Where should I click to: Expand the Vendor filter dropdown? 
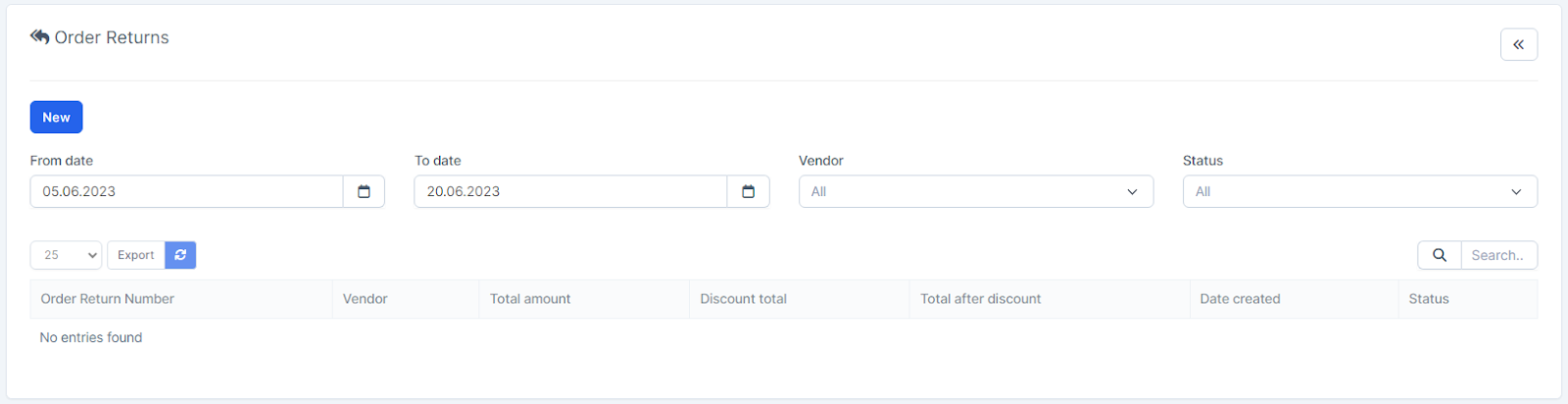[x=975, y=192]
